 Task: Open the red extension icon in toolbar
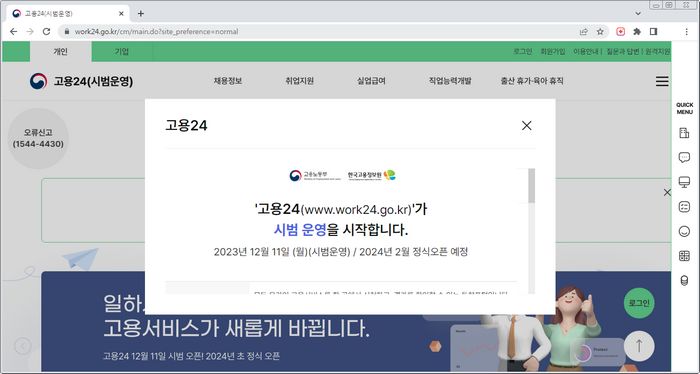coord(621,32)
